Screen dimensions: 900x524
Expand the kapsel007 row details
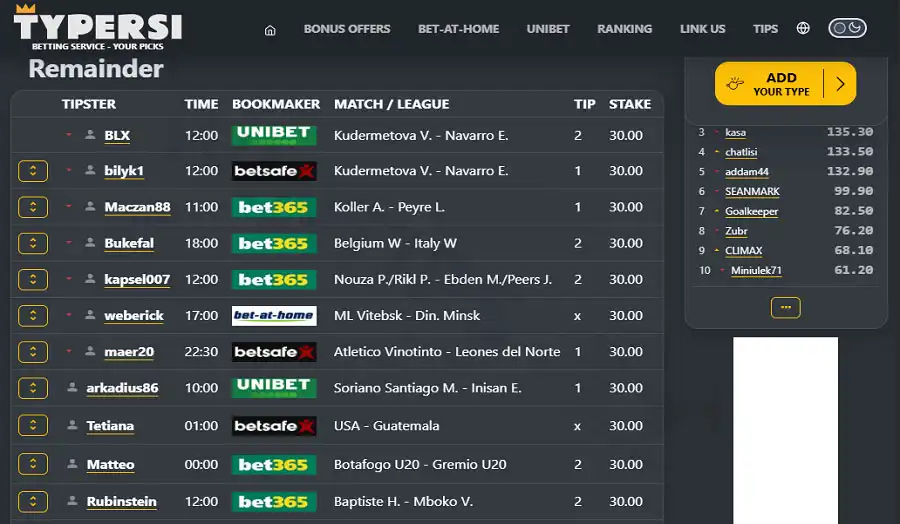coord(33,280)
